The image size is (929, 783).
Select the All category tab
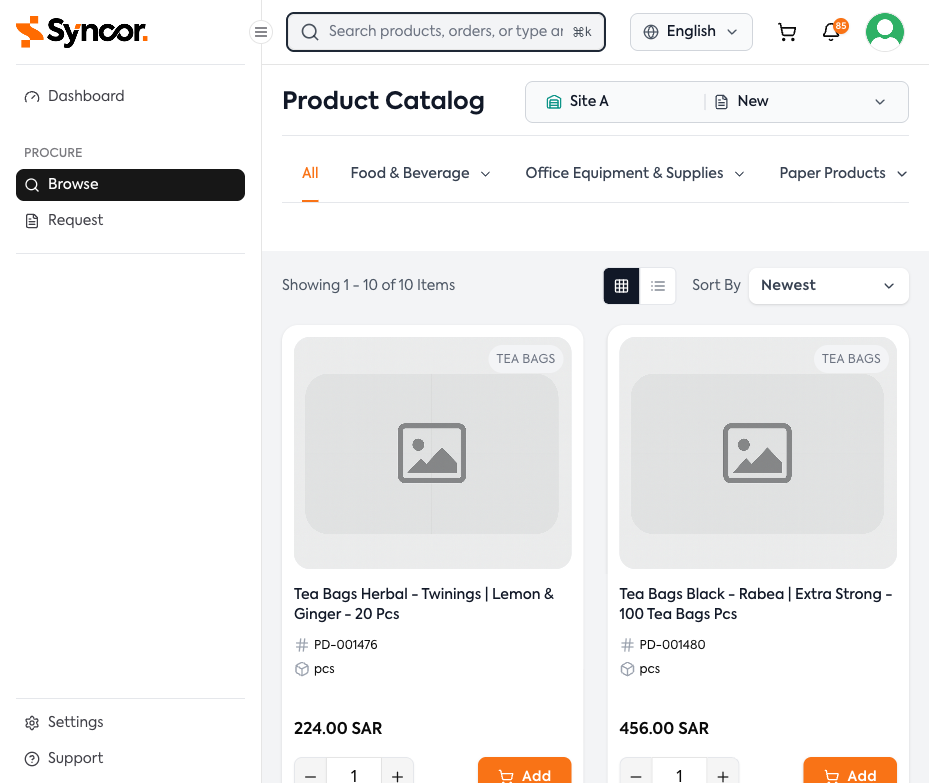coord(310,172)
